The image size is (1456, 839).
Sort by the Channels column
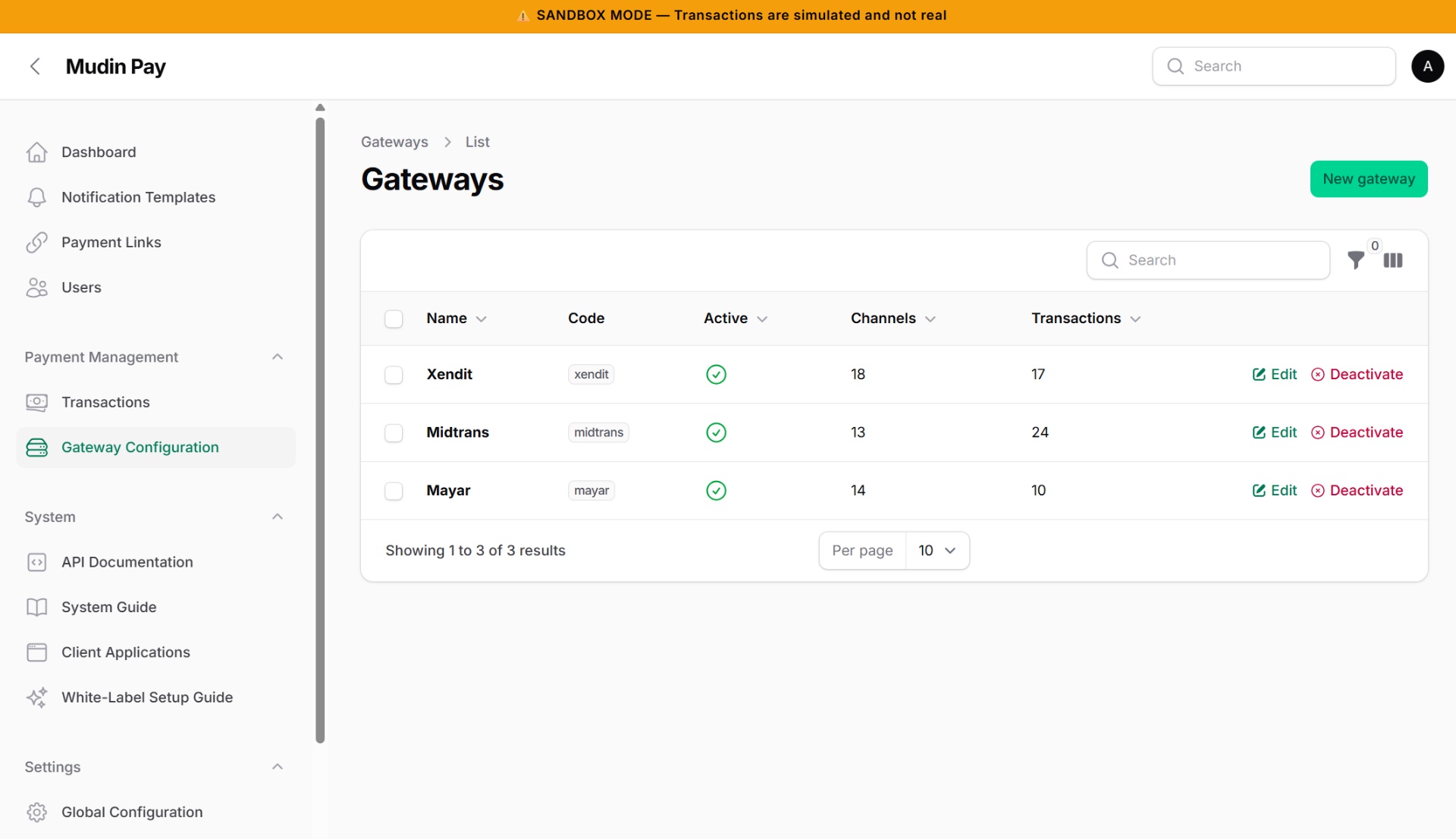[893, 319]
